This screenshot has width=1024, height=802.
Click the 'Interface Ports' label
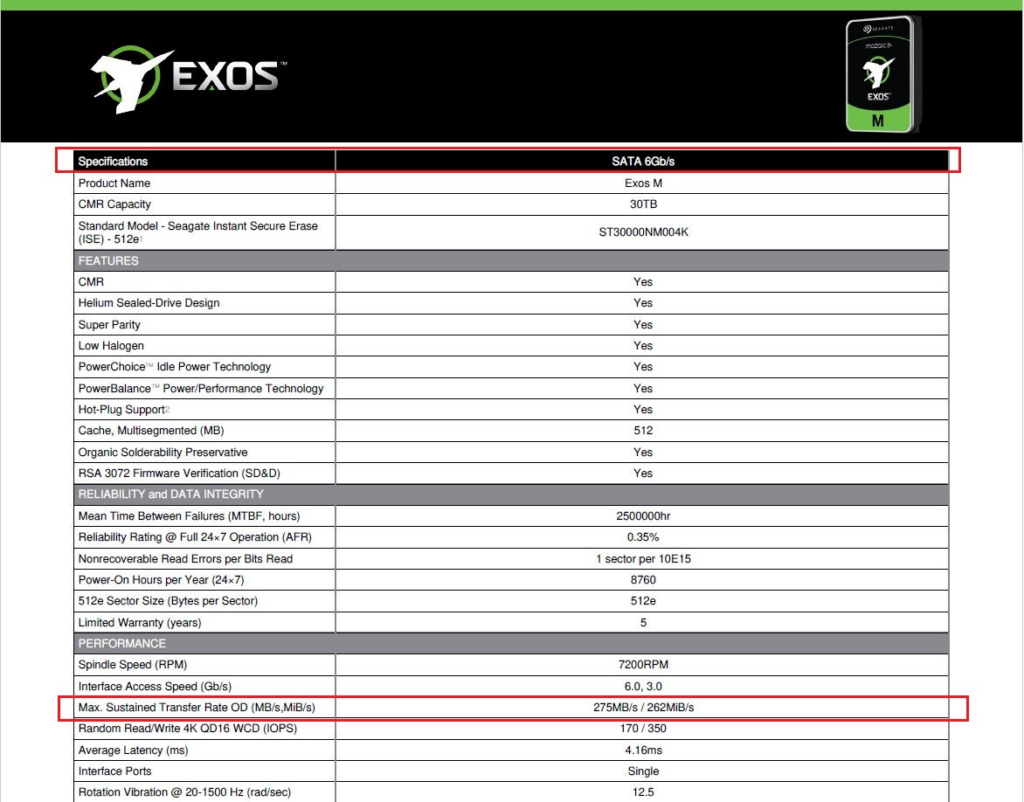114,771
